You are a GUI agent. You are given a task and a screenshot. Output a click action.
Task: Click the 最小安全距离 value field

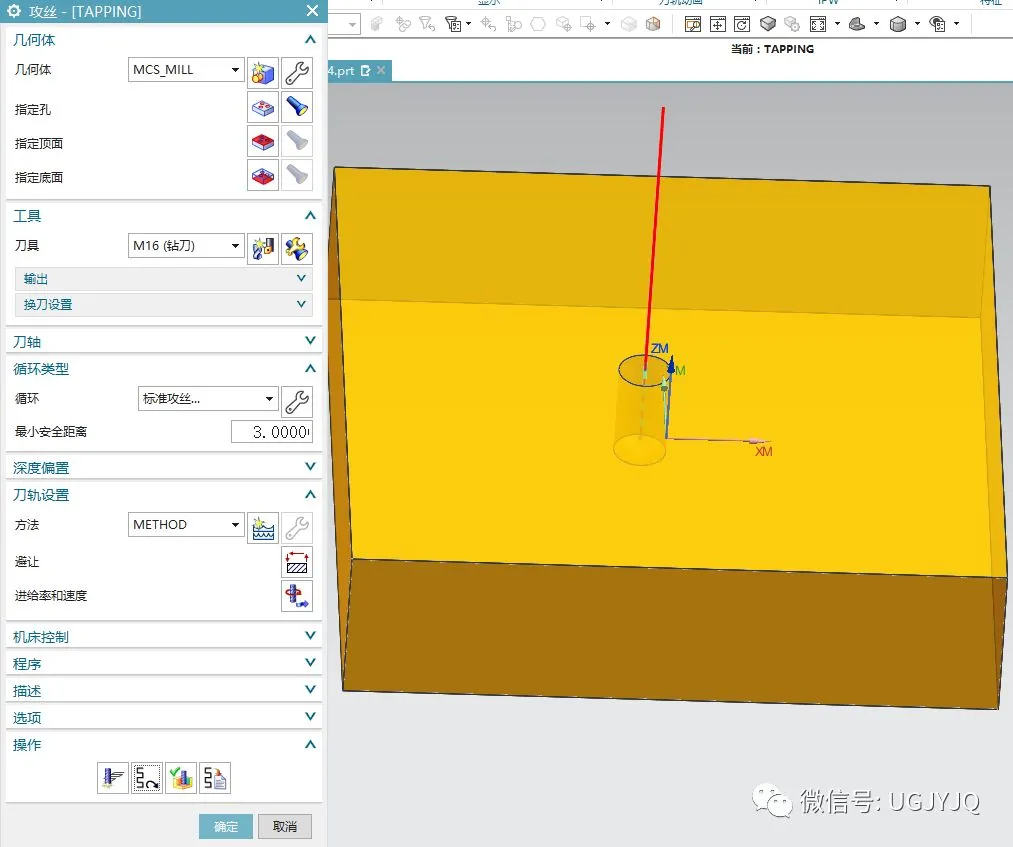point(272,432)
